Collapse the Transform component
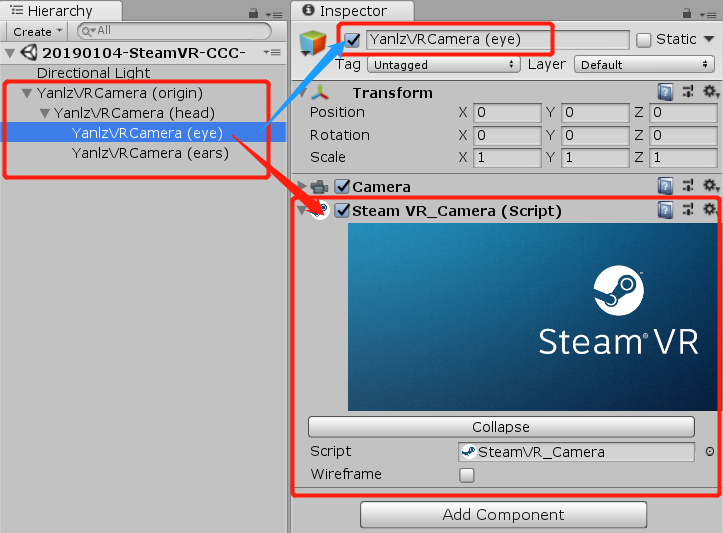This screenshot has height=533, width=723. [x=302, y=93]
